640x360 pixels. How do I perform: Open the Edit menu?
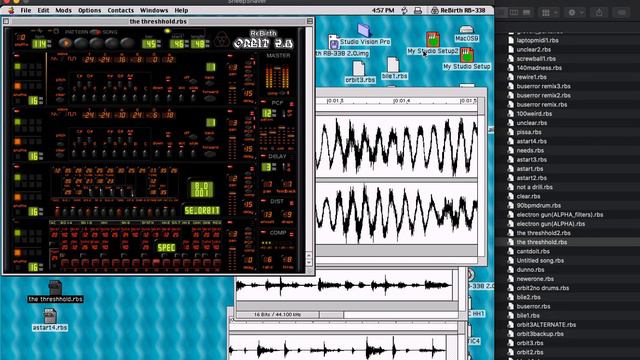pos(43,10)
